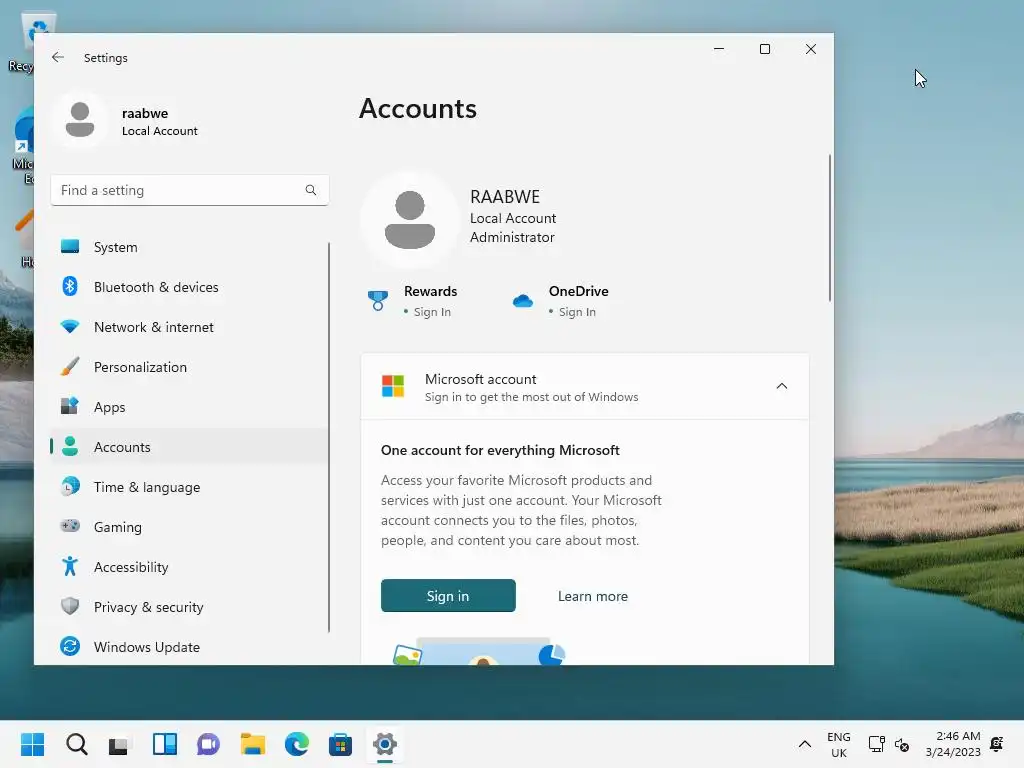Select Accessibility in the sidebar
The image size is (1024, 768).
(189, 567)
